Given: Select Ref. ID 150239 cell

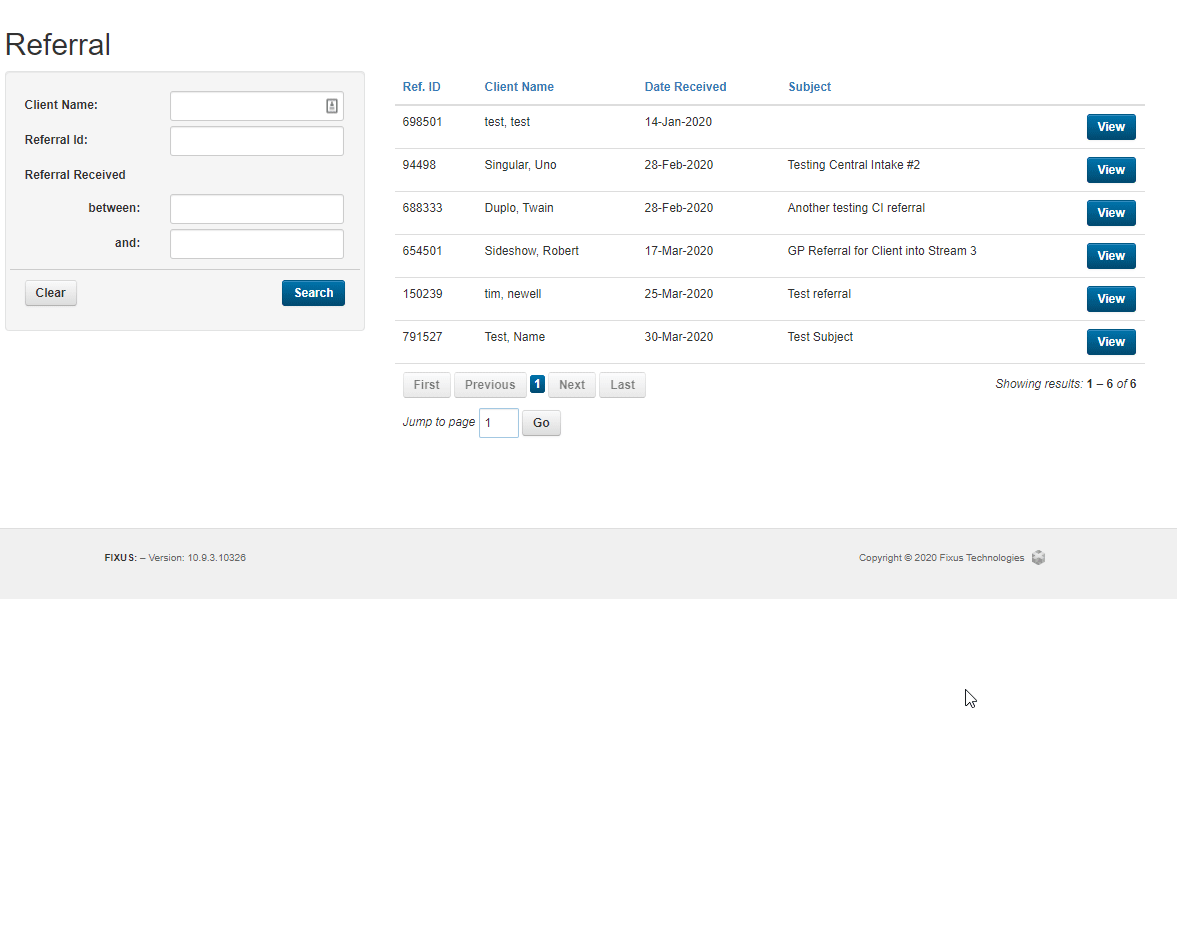Looking at the screenshot, I should [422, 294].
